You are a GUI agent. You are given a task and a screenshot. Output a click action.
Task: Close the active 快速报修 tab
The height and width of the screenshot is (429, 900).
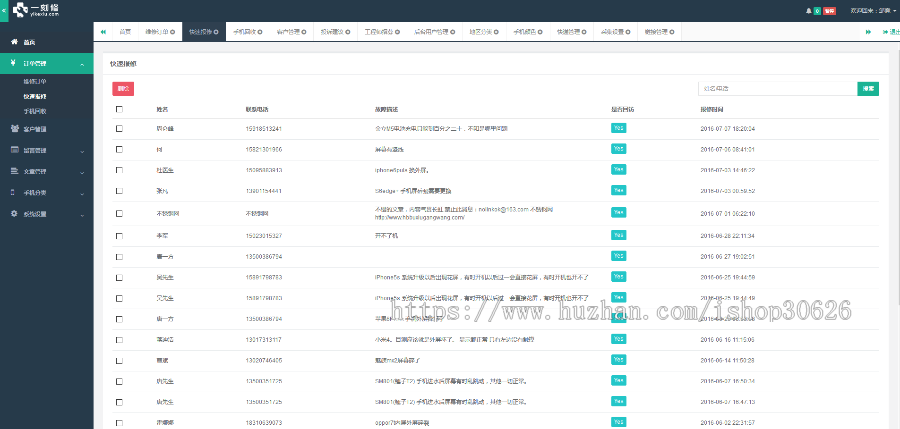pos(216,32)
